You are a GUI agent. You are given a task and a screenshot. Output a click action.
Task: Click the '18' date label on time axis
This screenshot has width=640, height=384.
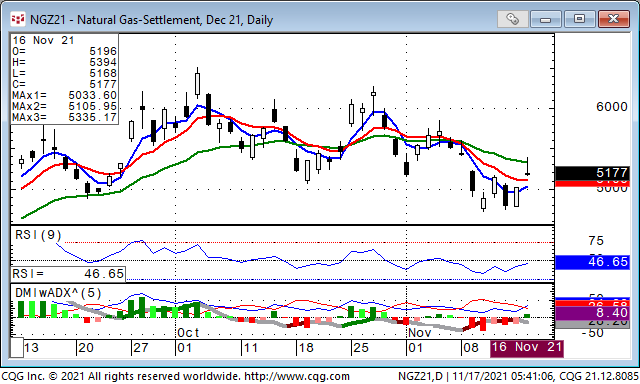tap(306, 348)
